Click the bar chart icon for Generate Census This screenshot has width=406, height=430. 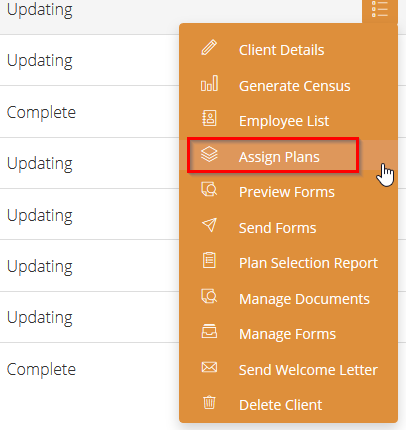coord(209,83)
